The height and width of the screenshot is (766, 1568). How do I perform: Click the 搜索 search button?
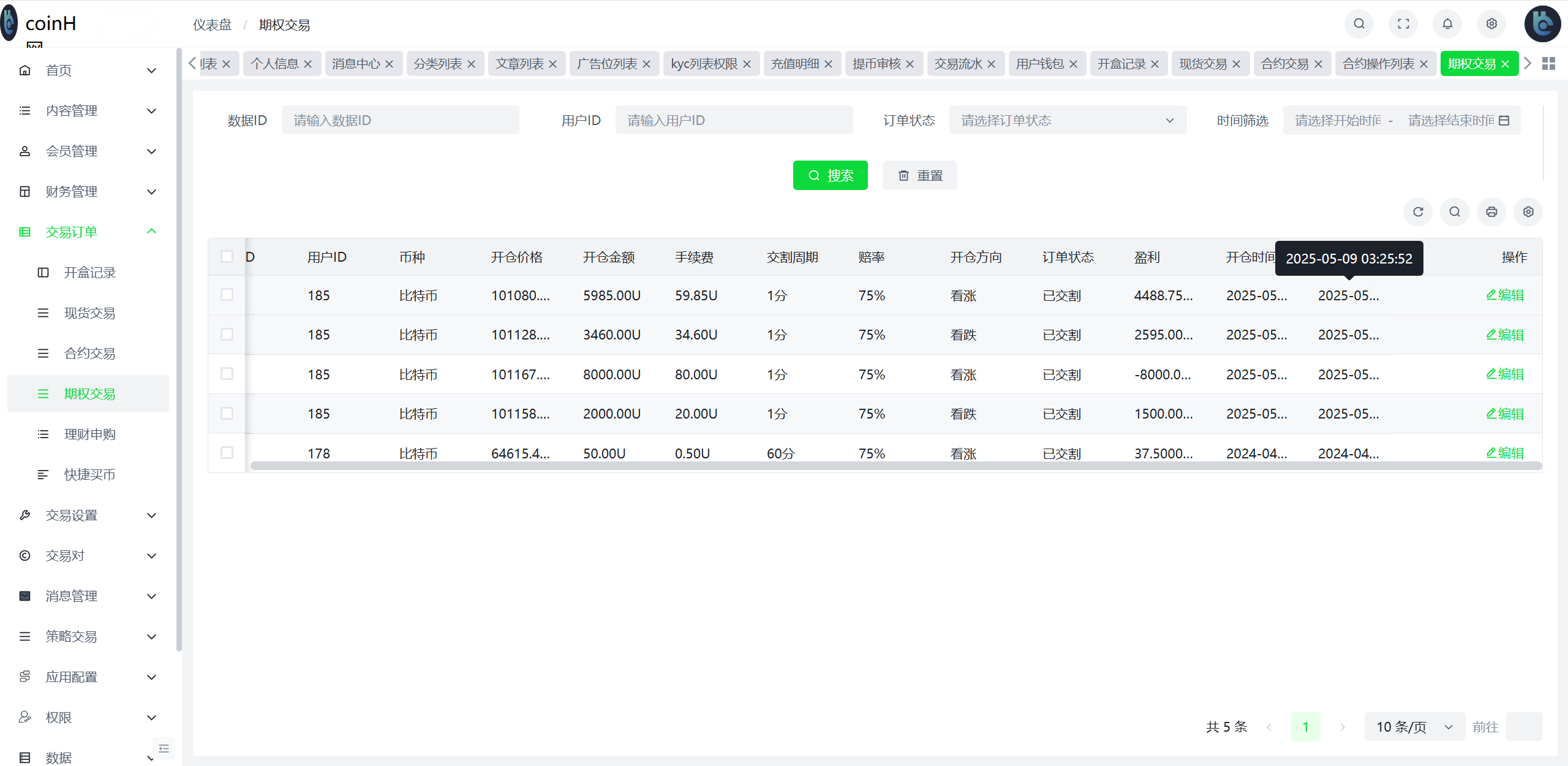831,175
